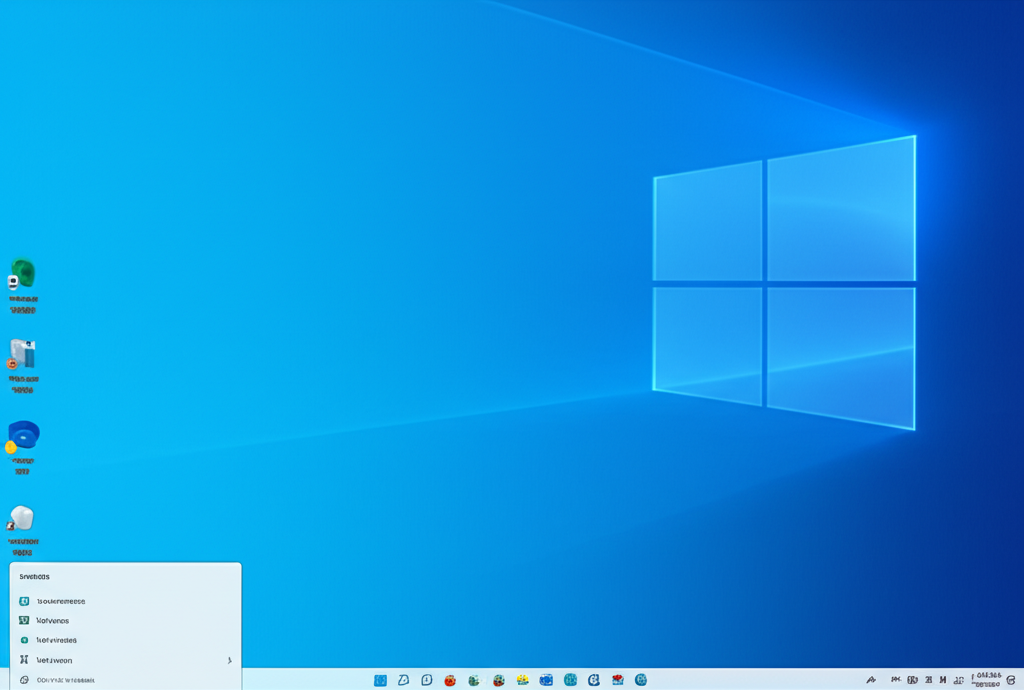This screenshot has height=690, width=1024.
Task: Click the third taskbar icon from the left
Action: [x=427, y=680]
